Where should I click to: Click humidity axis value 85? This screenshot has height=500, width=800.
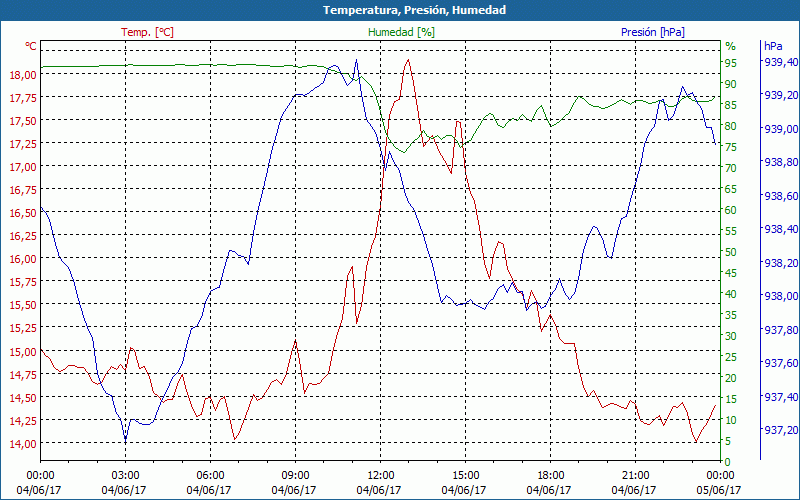(x=731, y=105)
